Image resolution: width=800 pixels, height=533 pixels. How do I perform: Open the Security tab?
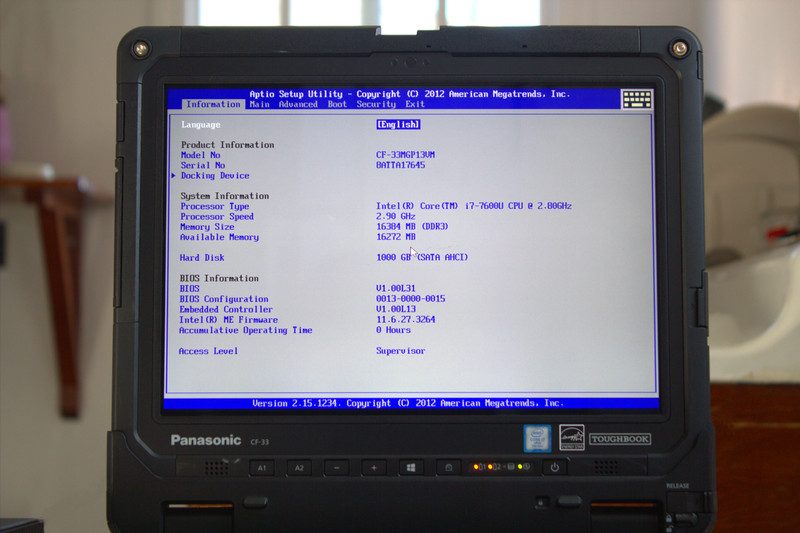click(x=376, y=104)
